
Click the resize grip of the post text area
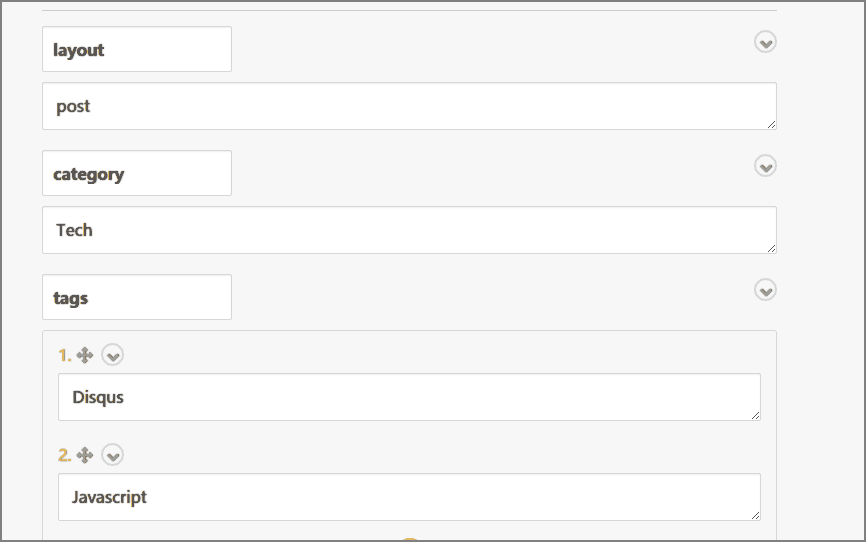point(772,125)
